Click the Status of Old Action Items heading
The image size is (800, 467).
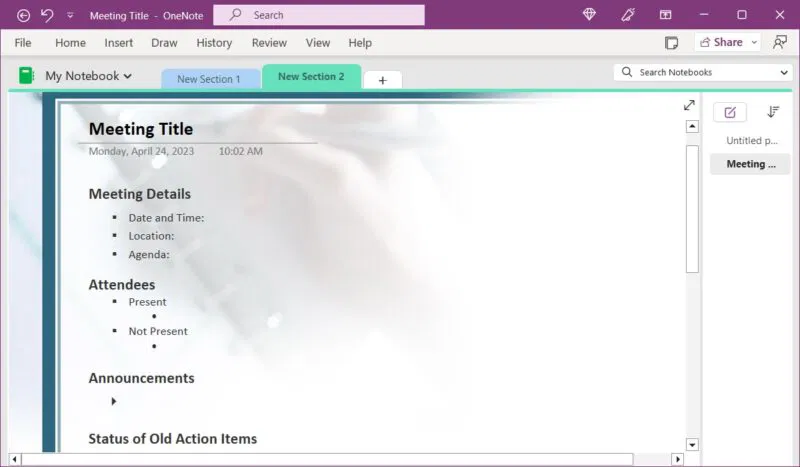coord(173,439)
